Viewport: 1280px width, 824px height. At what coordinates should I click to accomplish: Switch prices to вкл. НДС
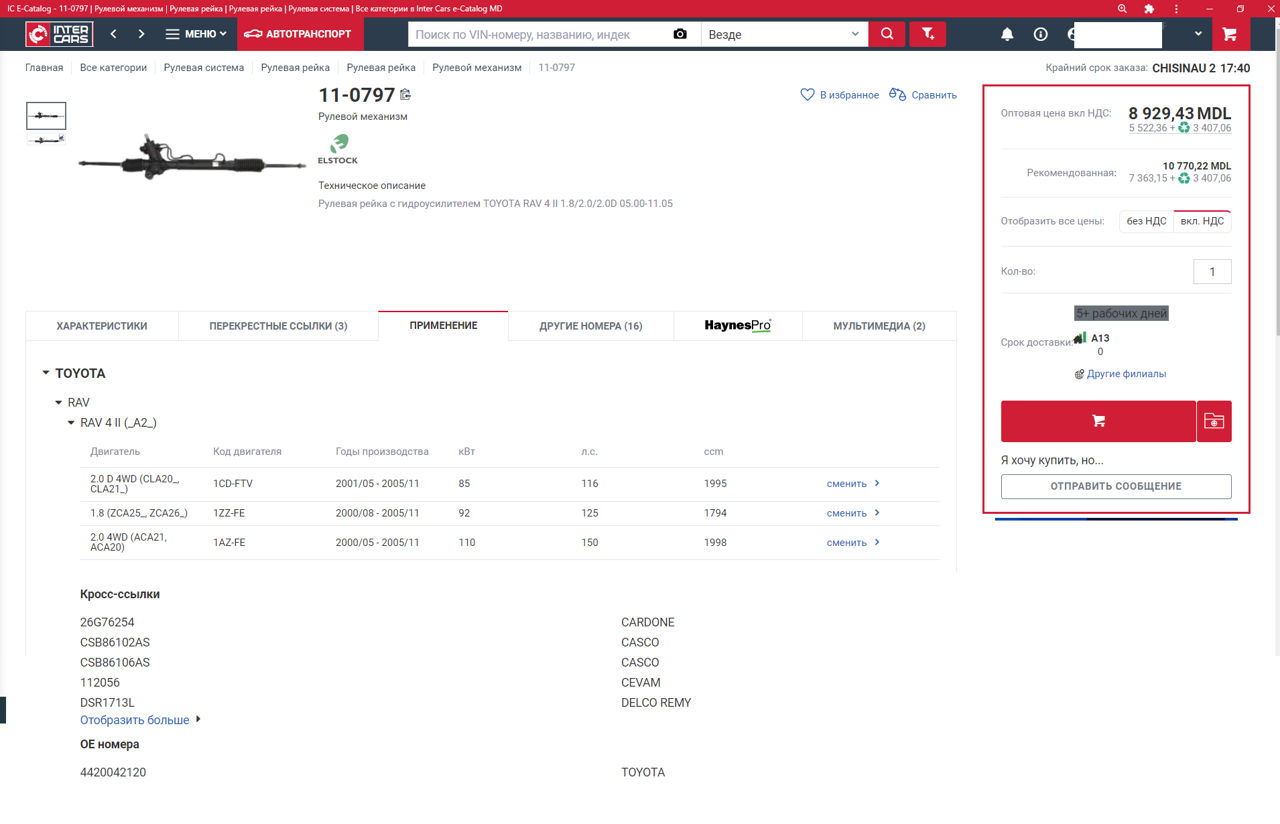point(1202,221)
